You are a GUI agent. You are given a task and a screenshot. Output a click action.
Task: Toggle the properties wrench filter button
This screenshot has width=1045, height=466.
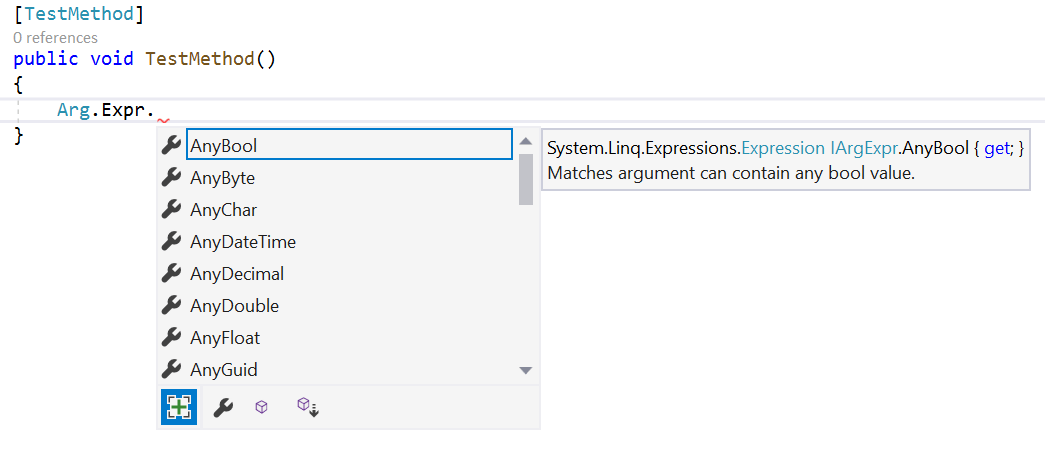click(x=223, y=407)
